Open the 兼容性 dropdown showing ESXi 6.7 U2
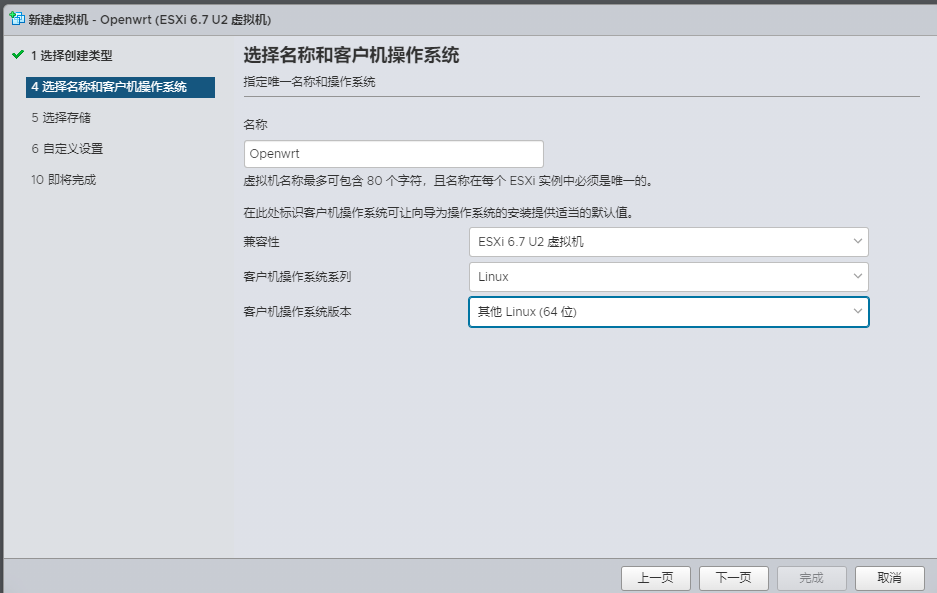Screen dimensions: 937x593 point(668,242)
